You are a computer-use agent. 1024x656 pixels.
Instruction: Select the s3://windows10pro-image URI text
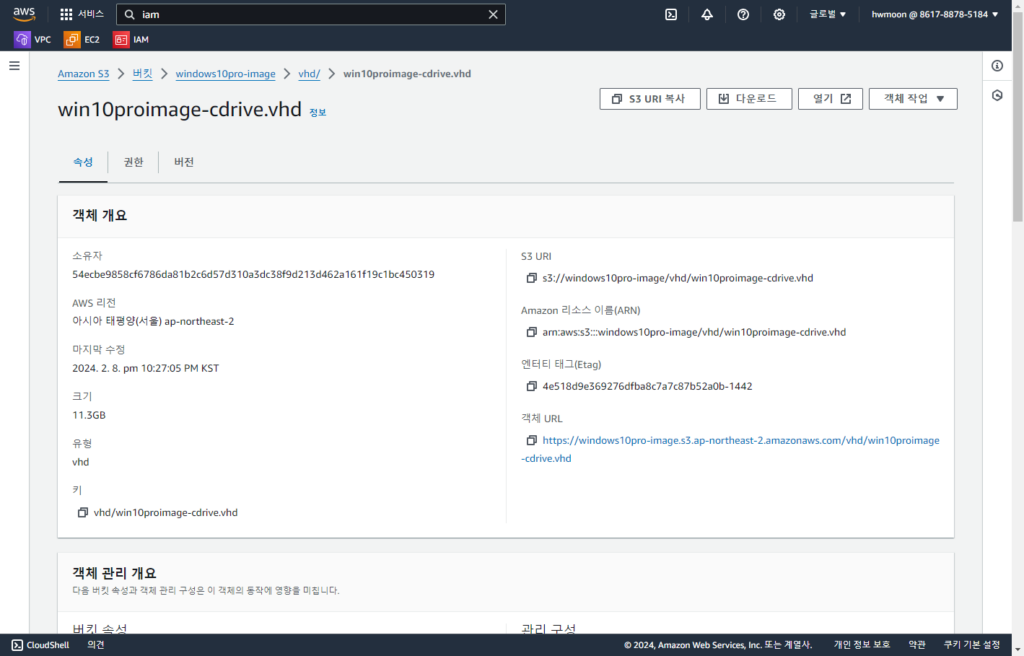point(678,278)
